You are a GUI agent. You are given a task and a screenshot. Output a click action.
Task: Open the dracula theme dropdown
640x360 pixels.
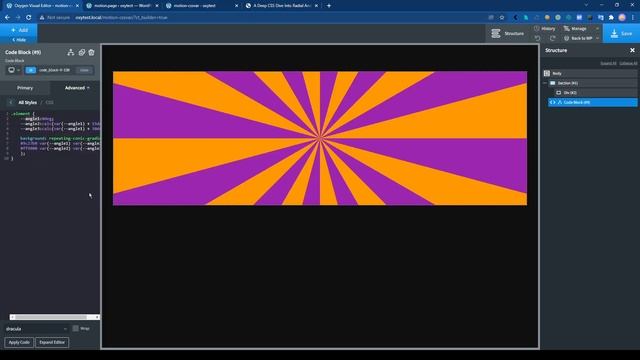[x=36, y=329]
